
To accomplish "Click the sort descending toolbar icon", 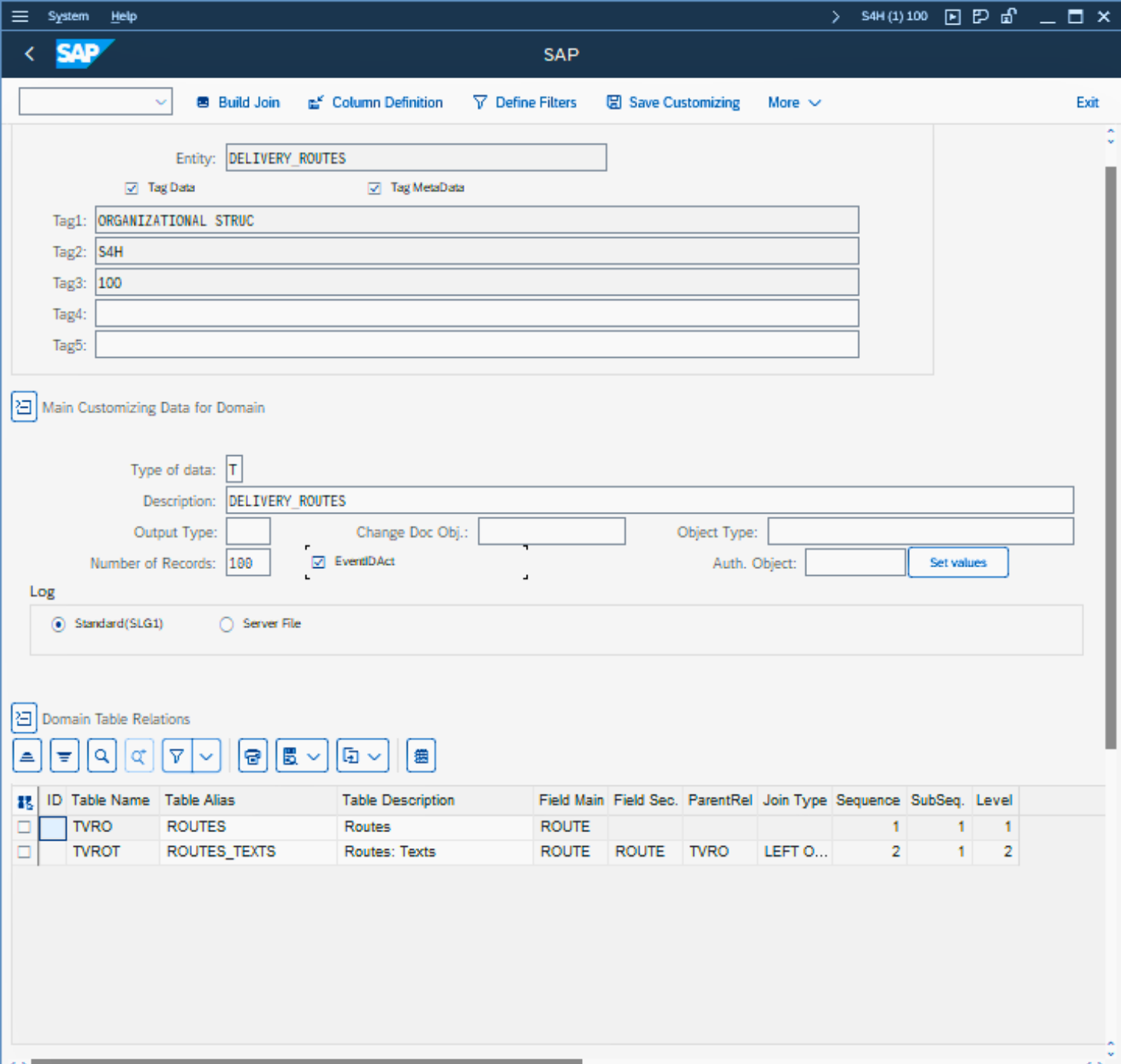I will [64, 756].
